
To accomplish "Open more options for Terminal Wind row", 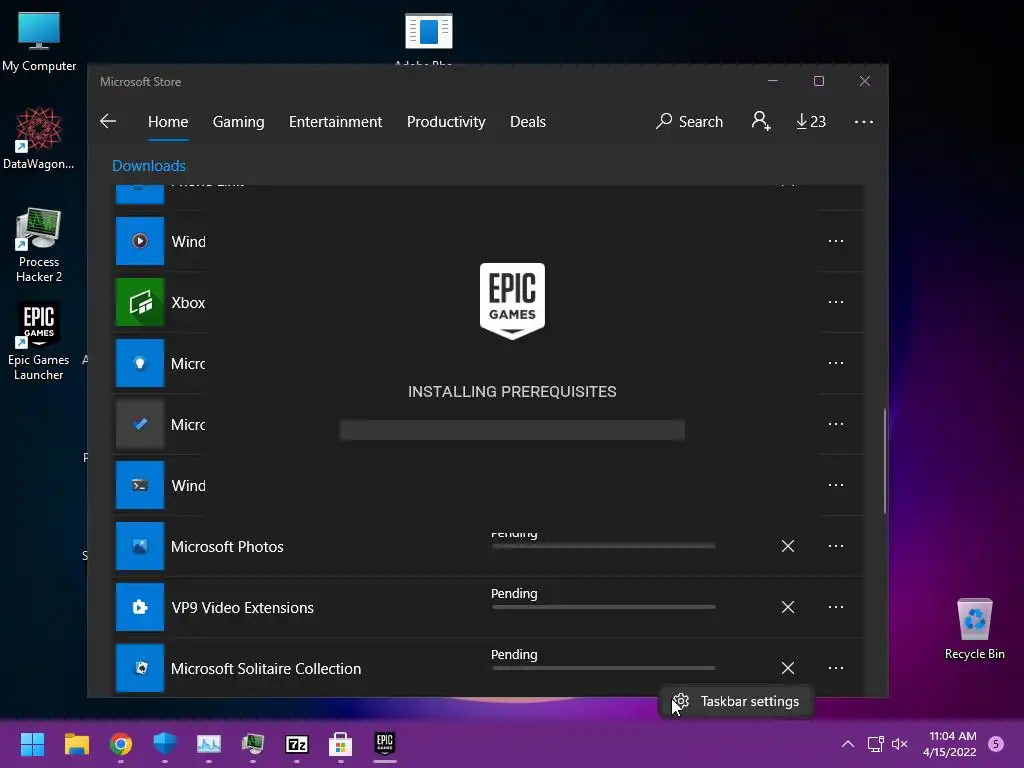I will coord(836,485).
